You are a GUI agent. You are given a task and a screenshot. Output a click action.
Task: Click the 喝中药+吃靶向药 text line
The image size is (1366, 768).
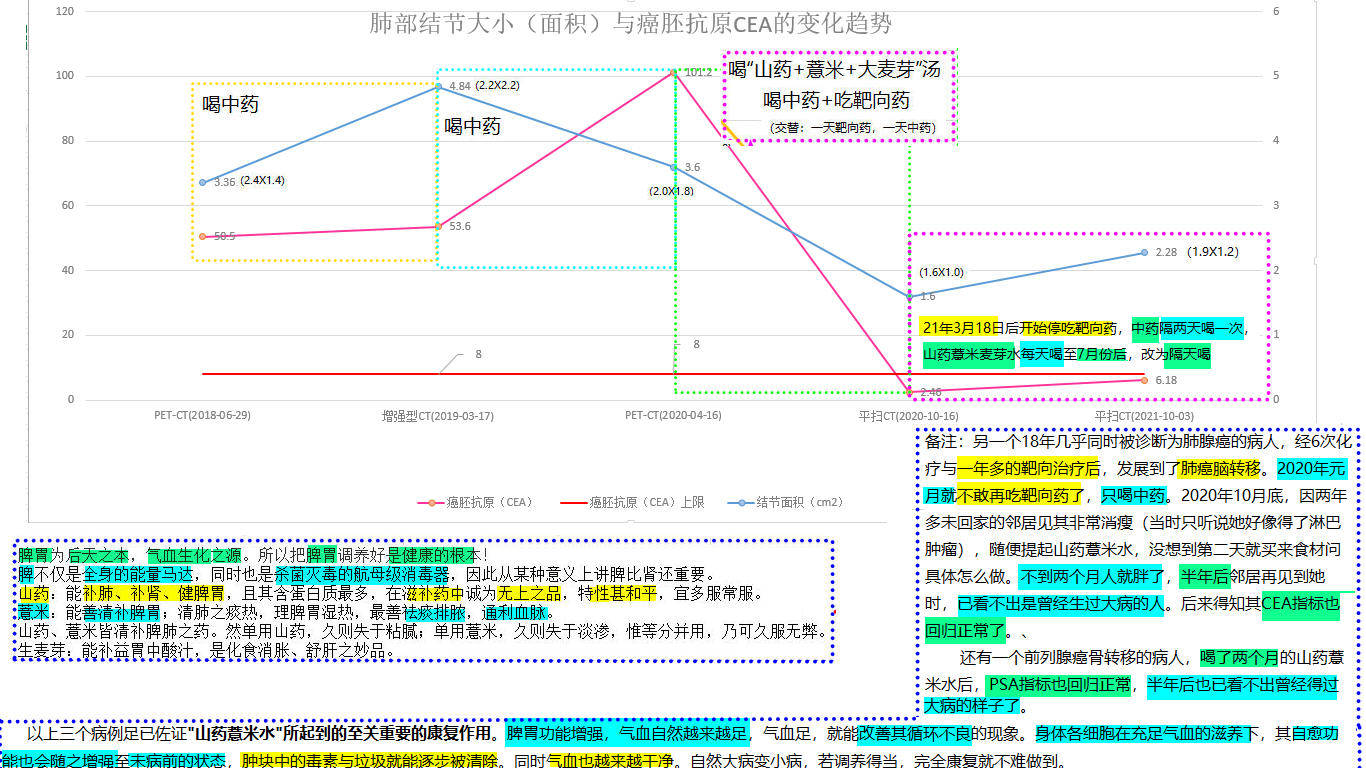tap(836, 100)
